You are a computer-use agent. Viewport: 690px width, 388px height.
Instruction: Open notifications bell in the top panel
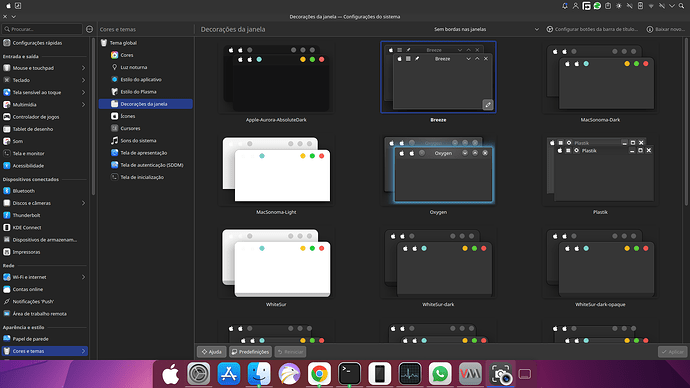[565, 6]
